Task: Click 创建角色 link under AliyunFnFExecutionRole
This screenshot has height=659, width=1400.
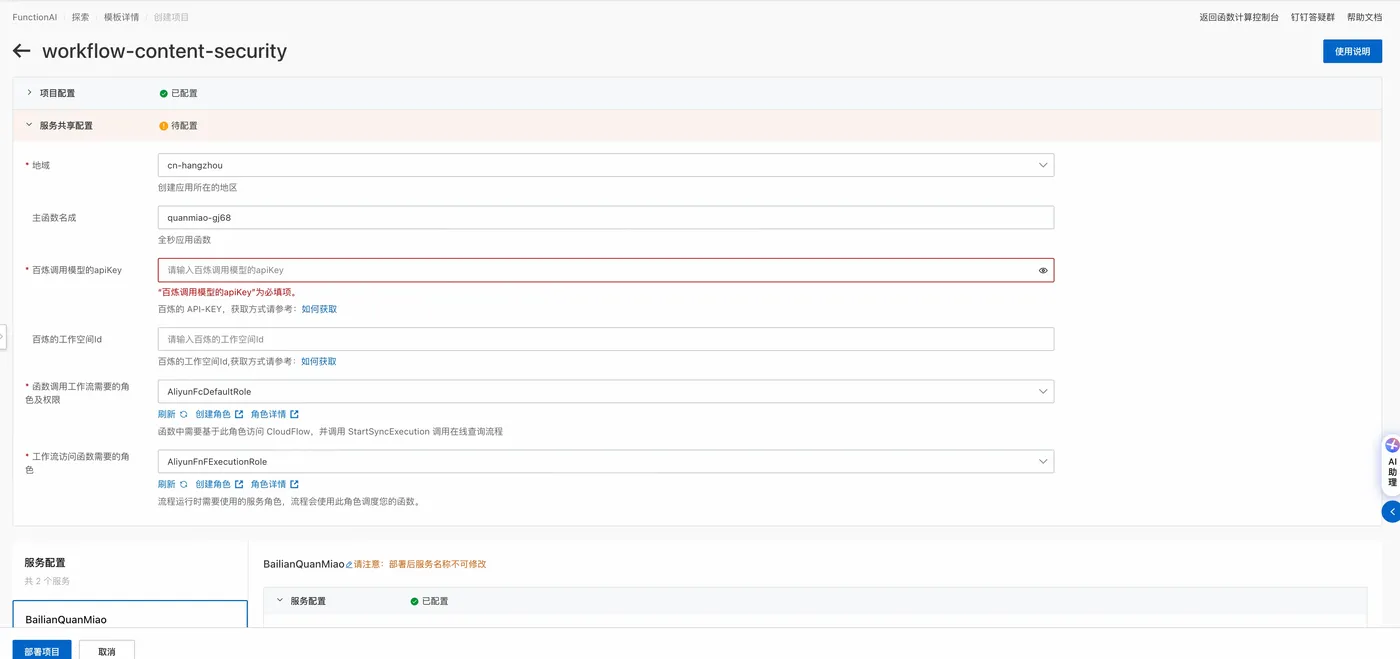Action: (x=213, y=484)
